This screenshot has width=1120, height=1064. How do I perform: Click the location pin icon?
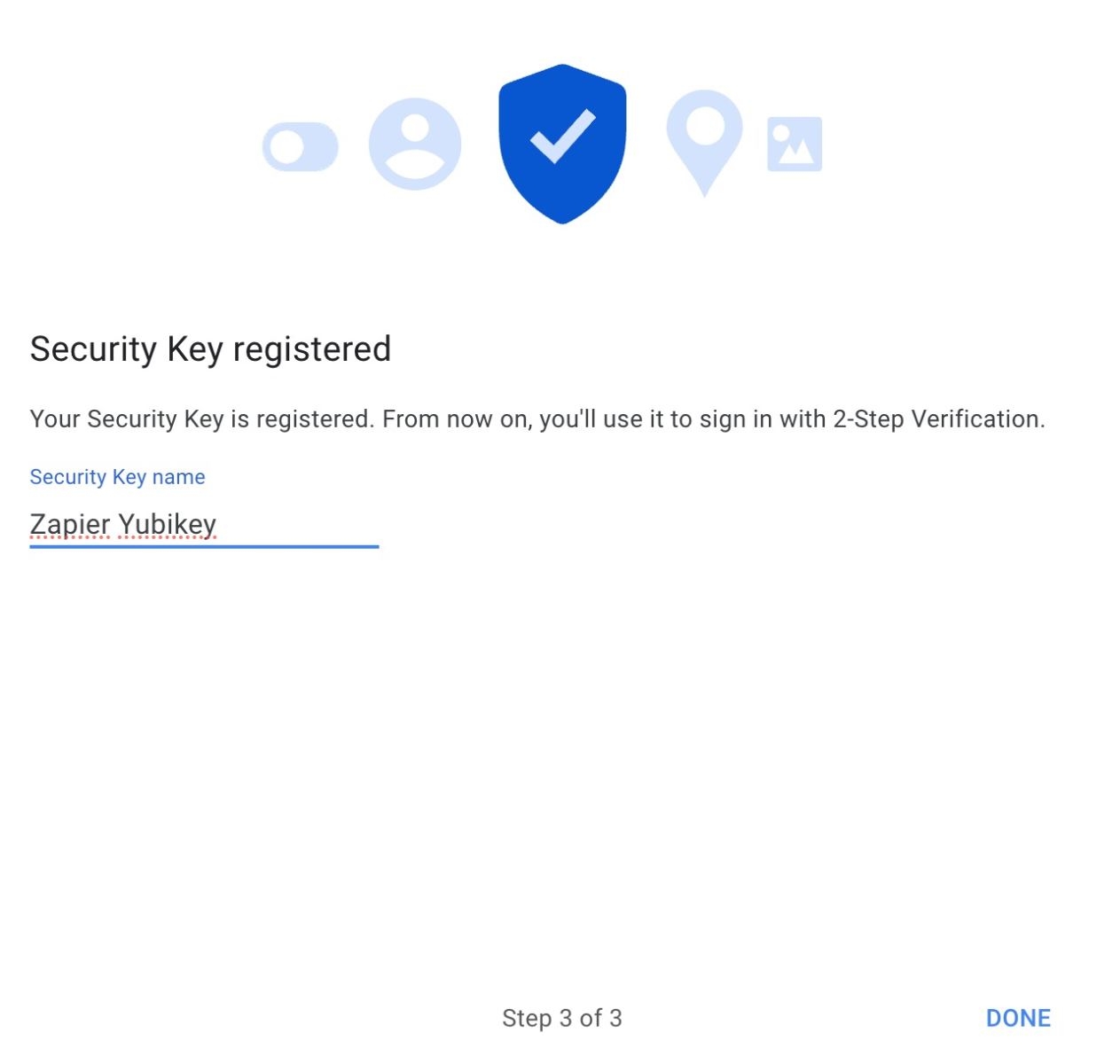[704, 142]
